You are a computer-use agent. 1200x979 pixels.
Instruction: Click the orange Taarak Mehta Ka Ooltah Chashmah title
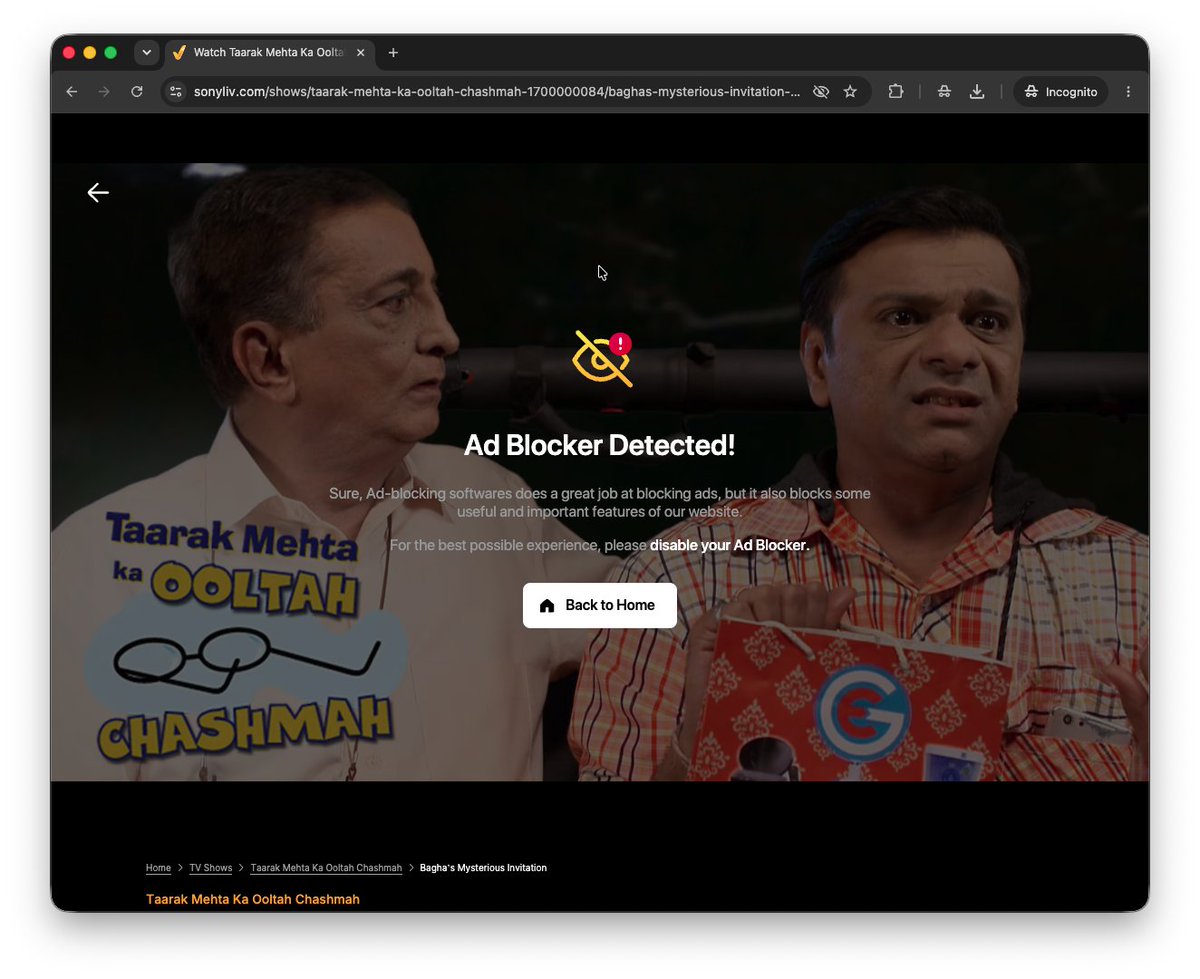click(x=253, y=900)
